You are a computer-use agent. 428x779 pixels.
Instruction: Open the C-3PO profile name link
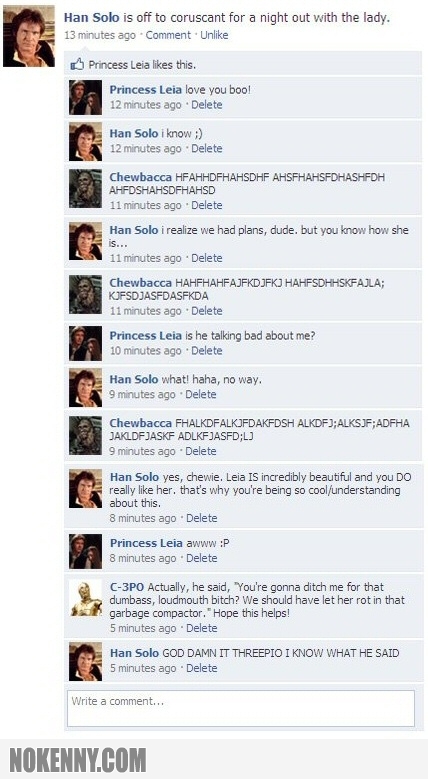(x=127, y=587)
